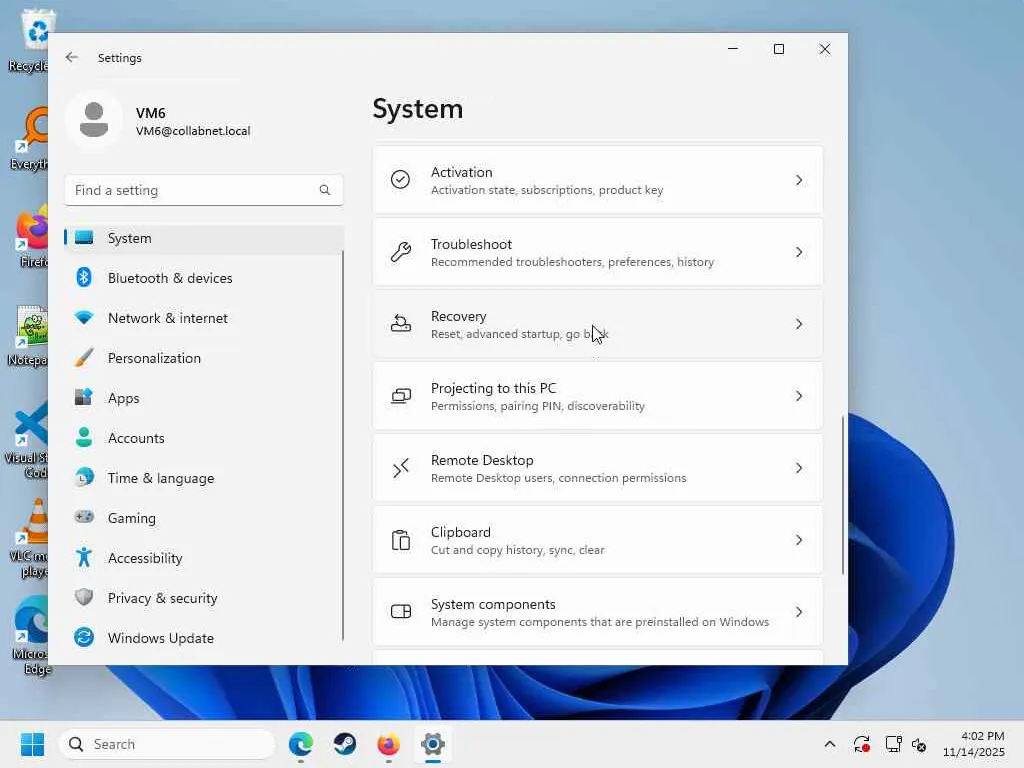Click the Find a setting search box

click(x=204, y=190)
